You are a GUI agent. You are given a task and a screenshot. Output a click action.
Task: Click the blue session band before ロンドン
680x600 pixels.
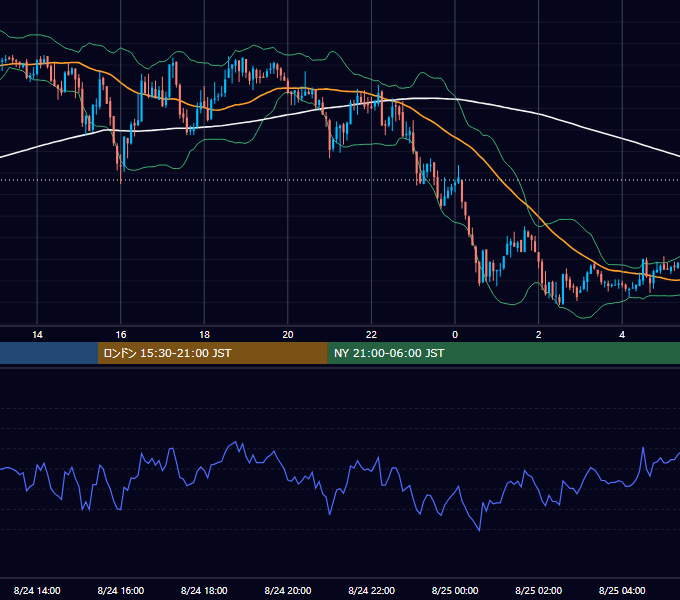(49, 353)
